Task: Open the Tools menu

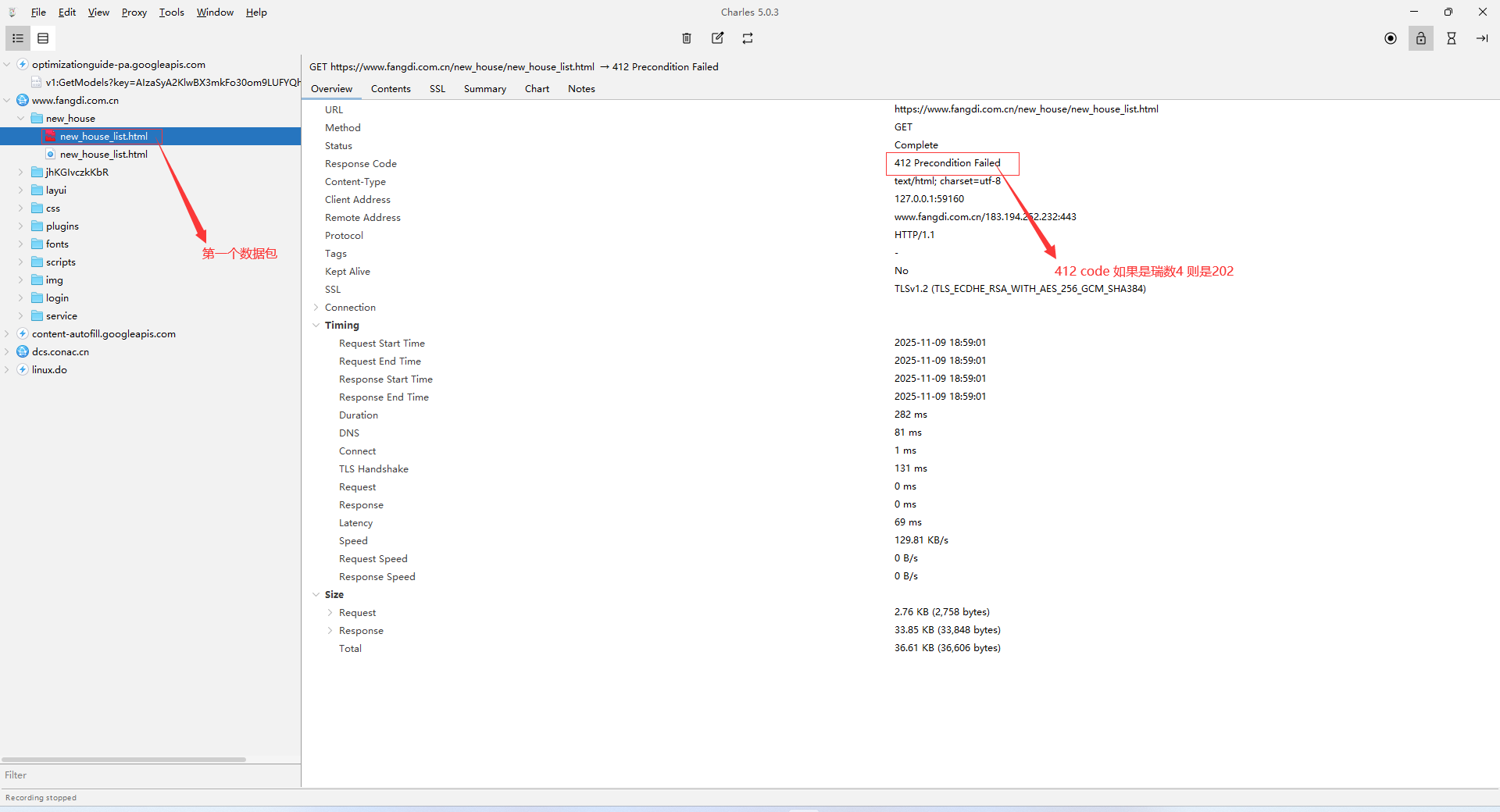Action: coord(172,12)
